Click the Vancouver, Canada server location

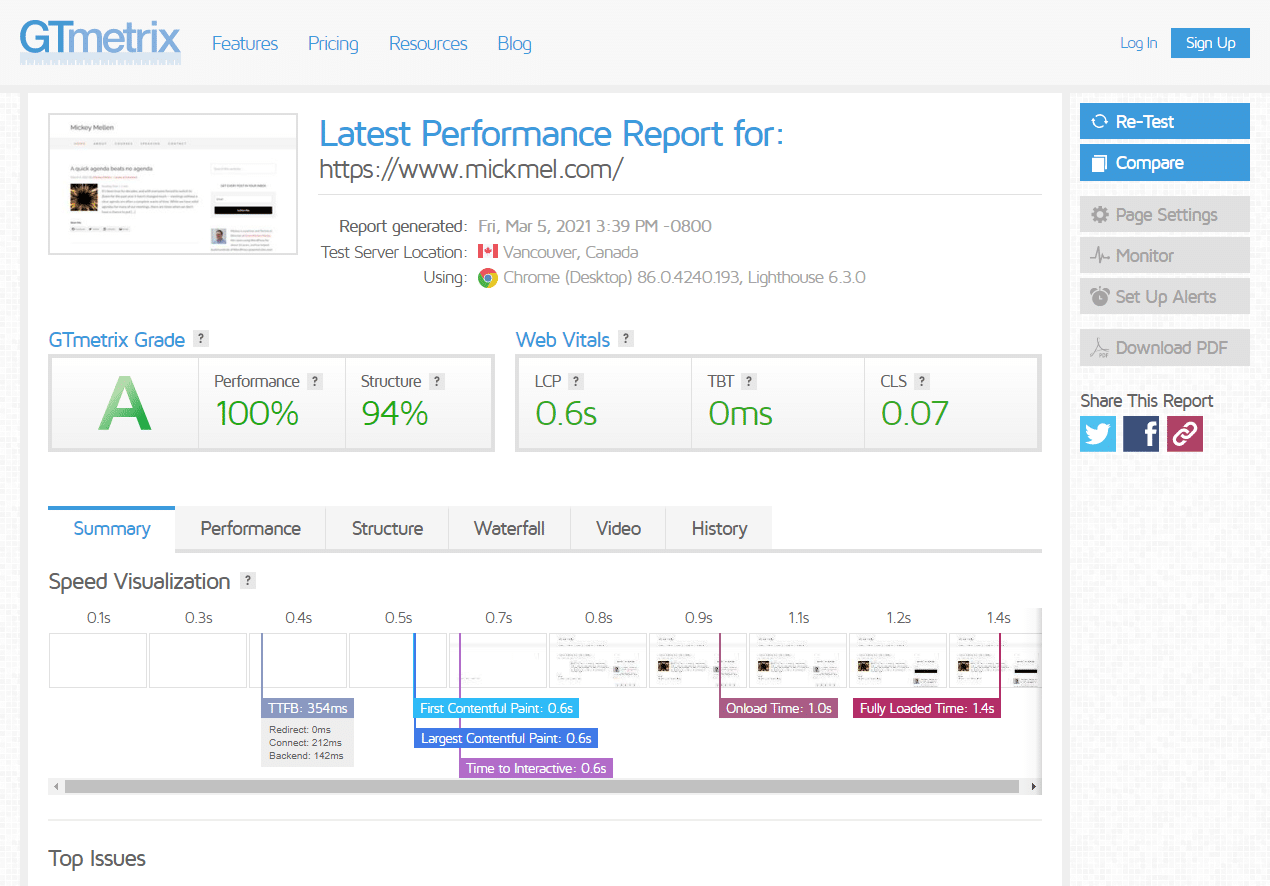coord(571,252)
